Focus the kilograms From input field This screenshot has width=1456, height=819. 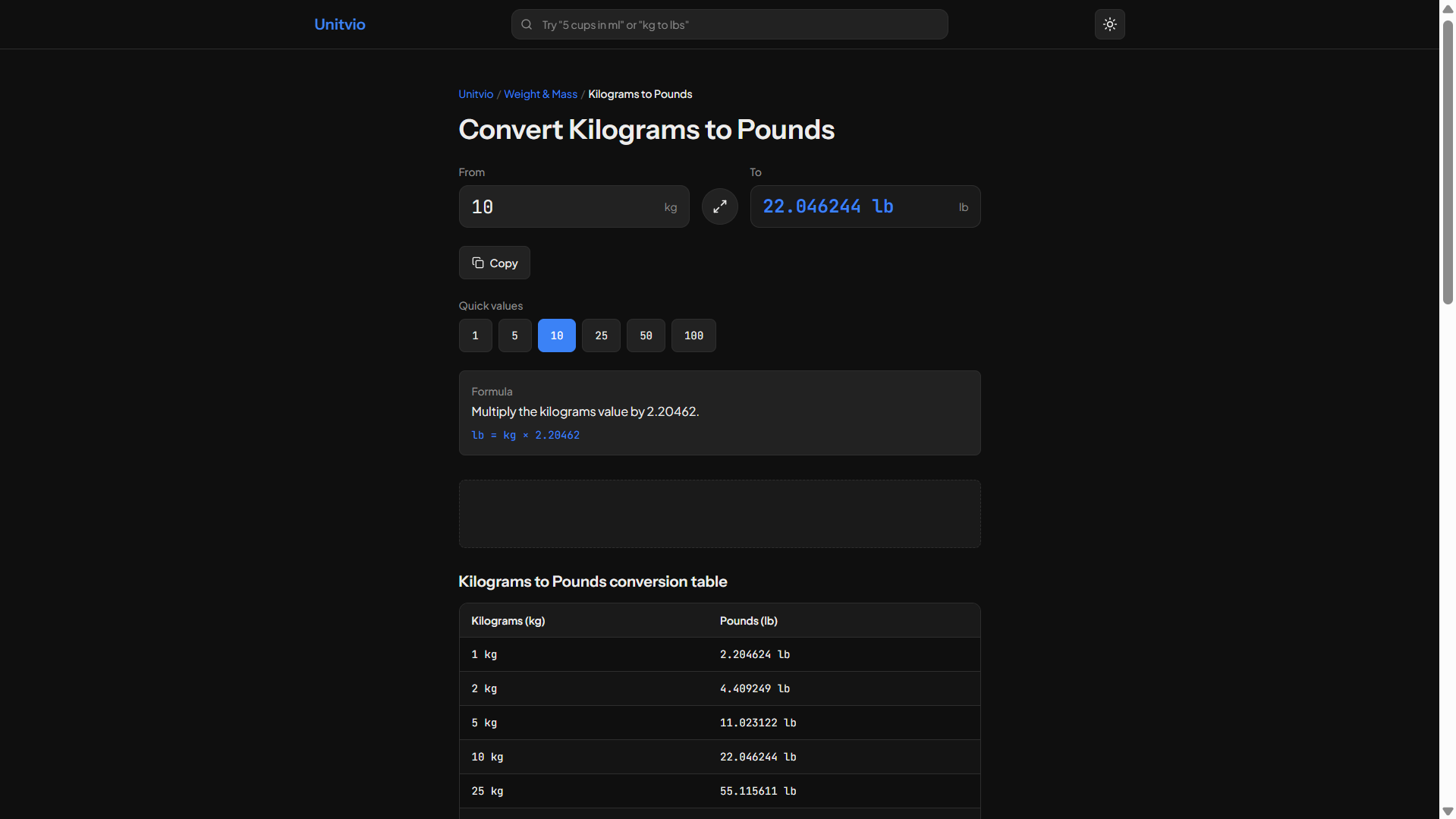(x=574, y=206)
